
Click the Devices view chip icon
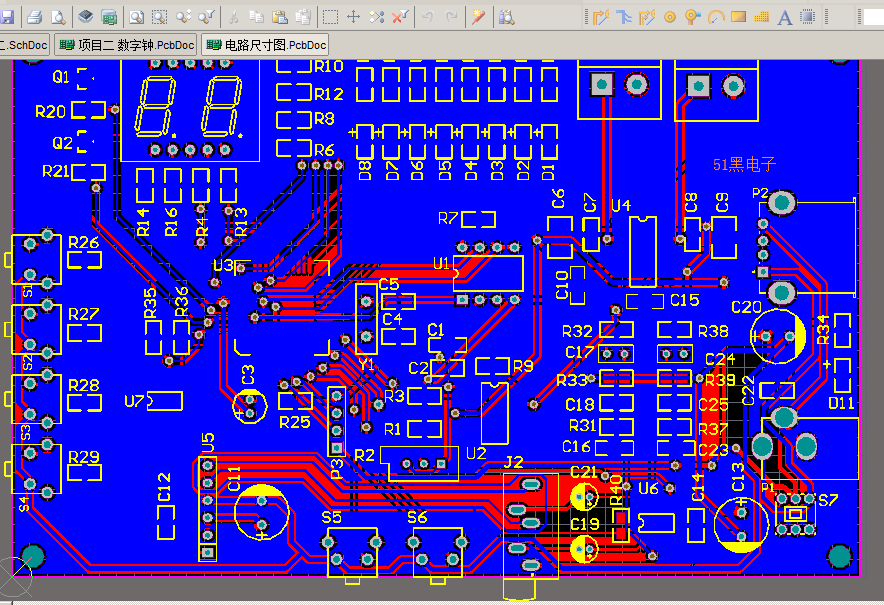tap(85, 17)
